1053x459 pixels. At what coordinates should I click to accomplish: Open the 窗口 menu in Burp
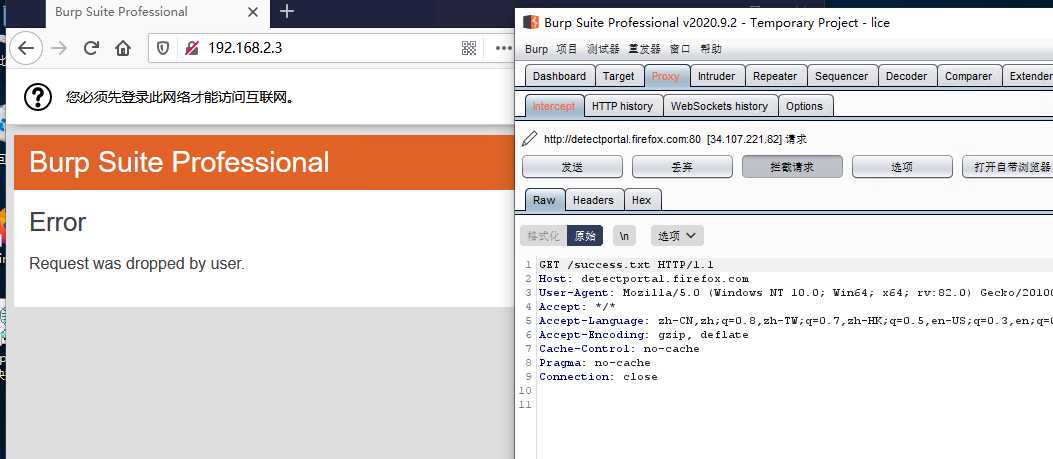click(680, 49)
